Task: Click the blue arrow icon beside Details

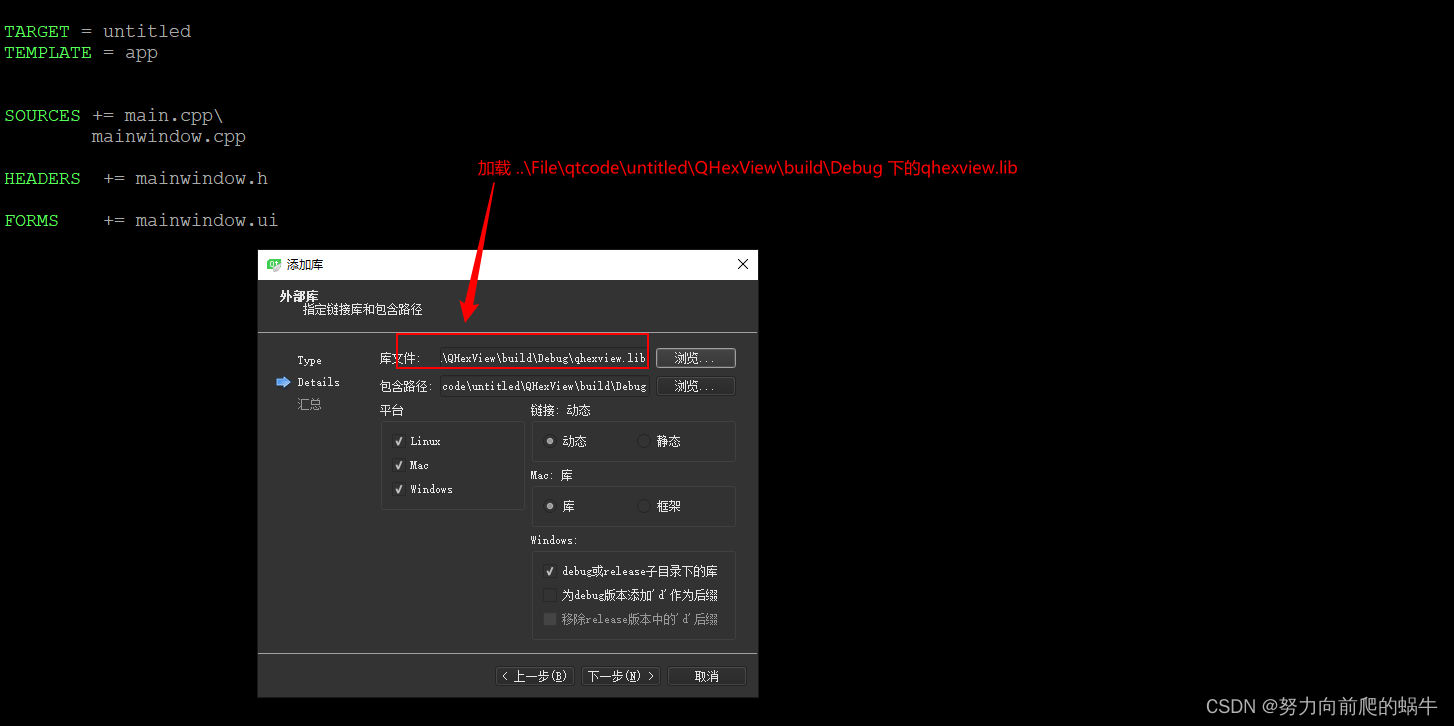Action: [x=283, y=382]
